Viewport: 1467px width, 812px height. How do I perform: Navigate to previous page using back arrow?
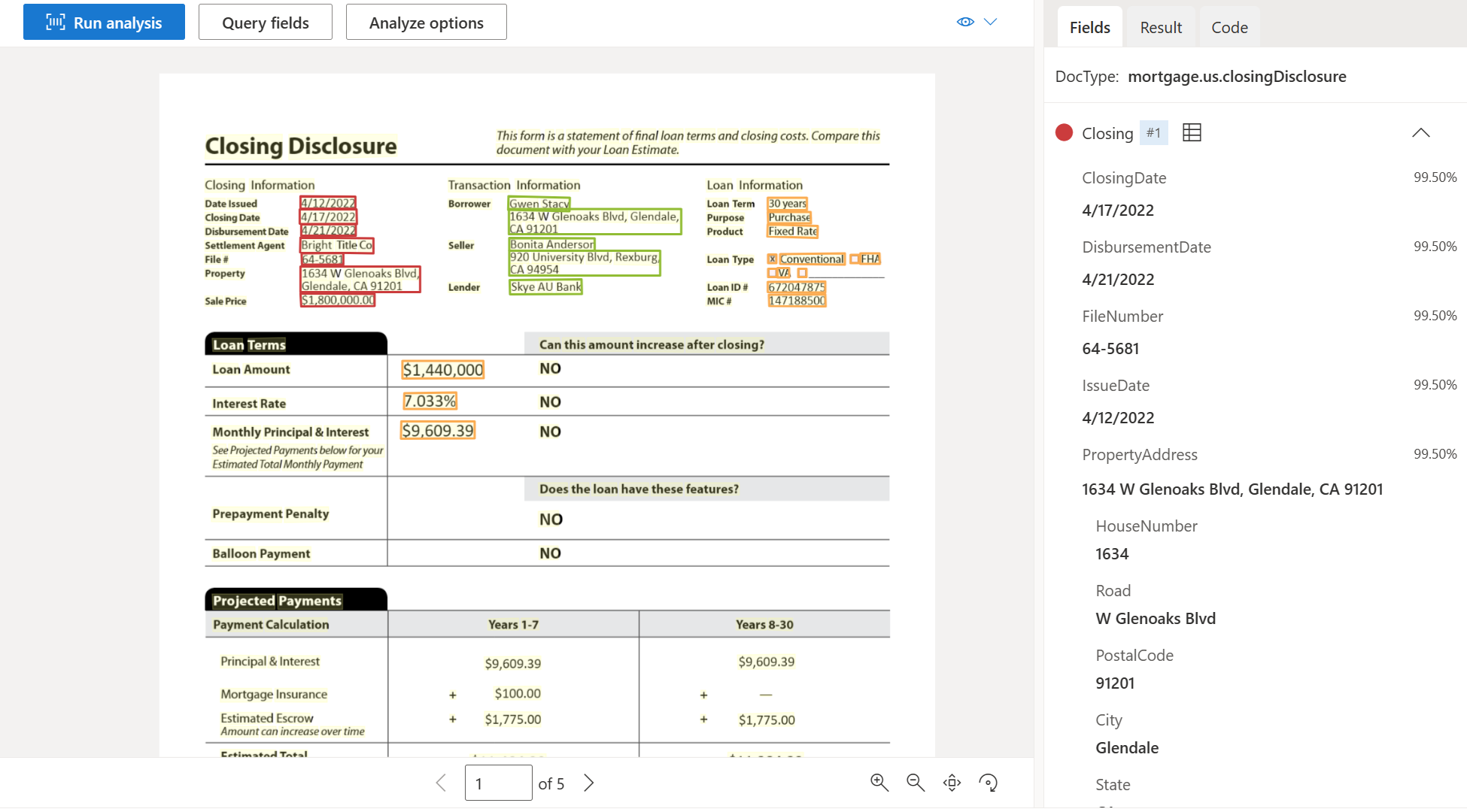441,782
